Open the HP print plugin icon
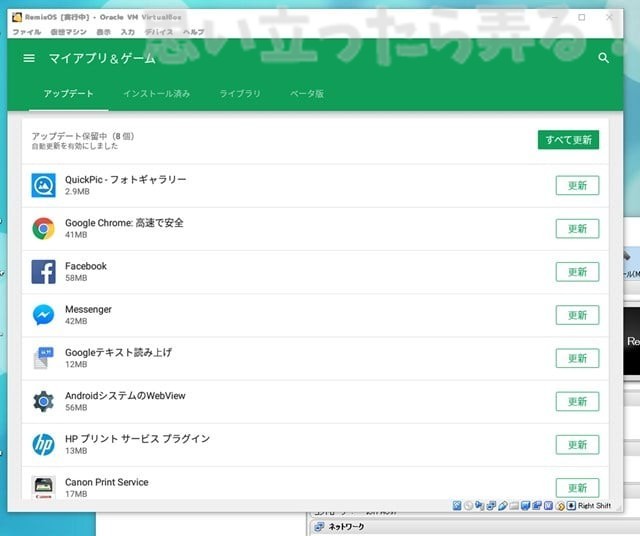Image resolution: width=640 pixels, height=536 pixels. click(x=44, y=445)
